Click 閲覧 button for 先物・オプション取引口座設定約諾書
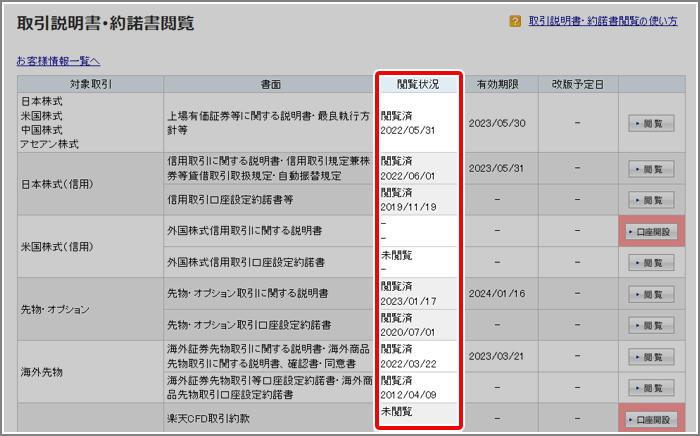 click(x=651, y=325)
